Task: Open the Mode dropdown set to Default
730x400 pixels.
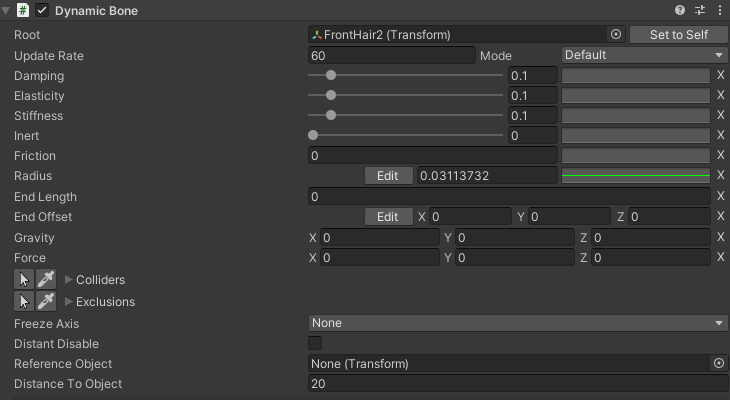Action: coord(644,55)
